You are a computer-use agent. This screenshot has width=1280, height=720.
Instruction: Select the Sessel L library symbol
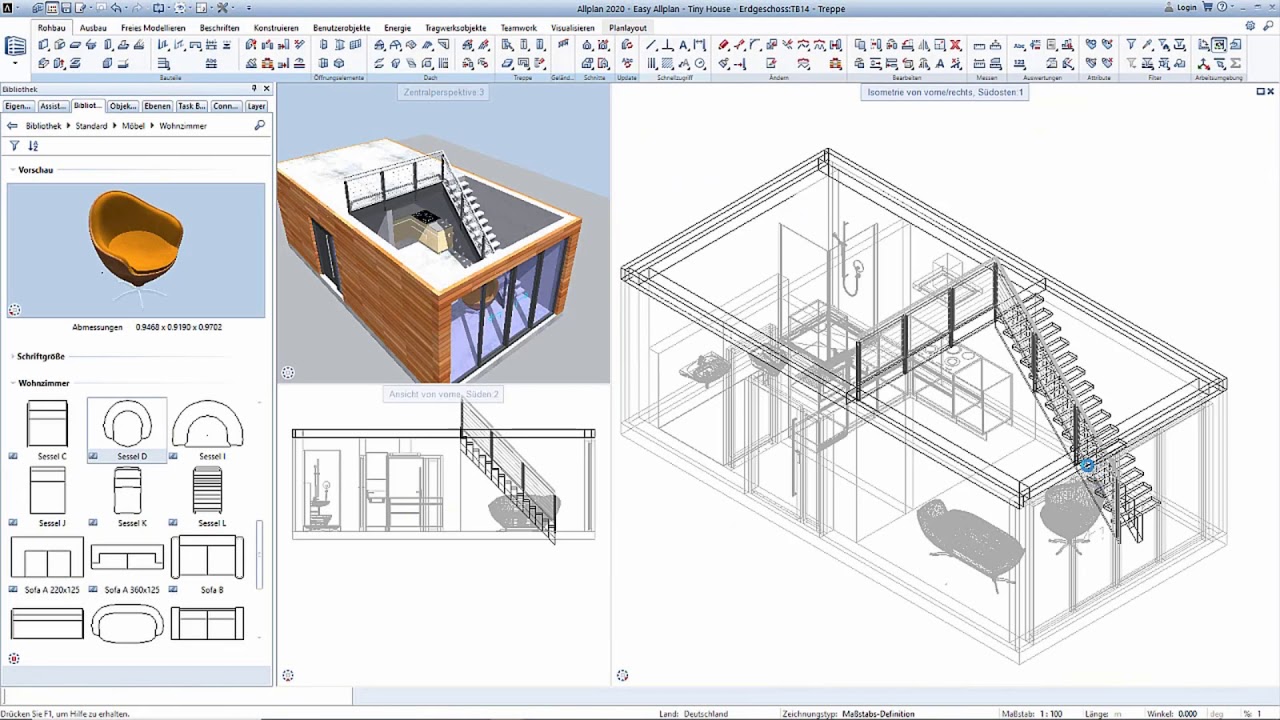click(207, 498)
